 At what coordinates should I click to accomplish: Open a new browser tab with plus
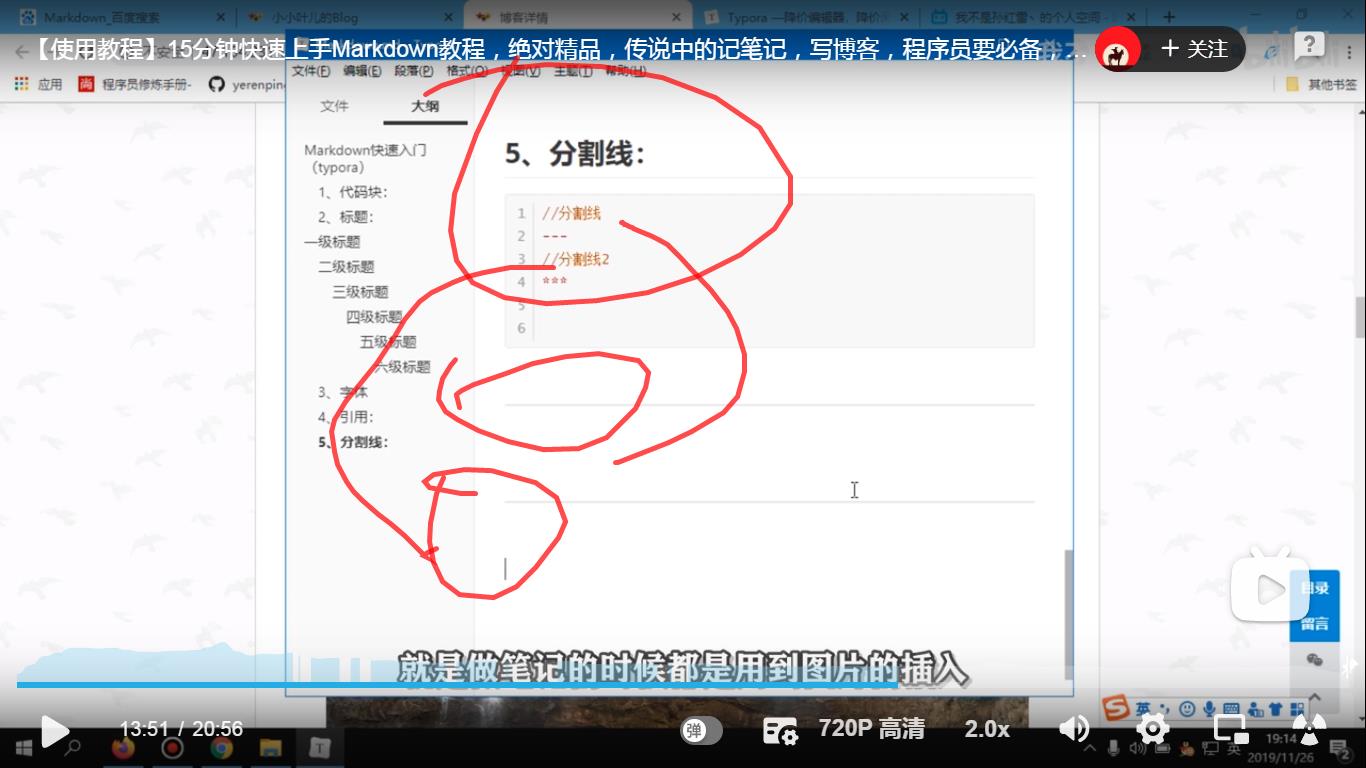[x=1168, y=17]
